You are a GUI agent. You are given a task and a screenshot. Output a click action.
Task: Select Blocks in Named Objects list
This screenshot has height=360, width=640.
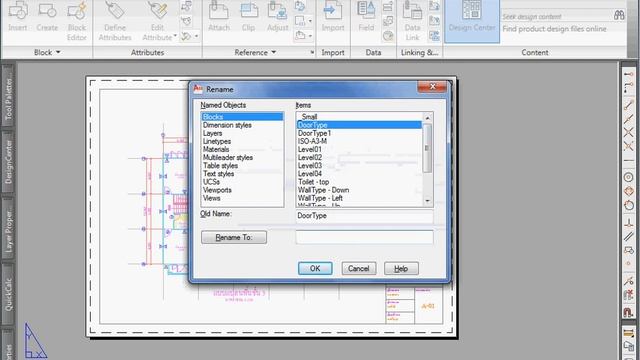pos(242,117)
